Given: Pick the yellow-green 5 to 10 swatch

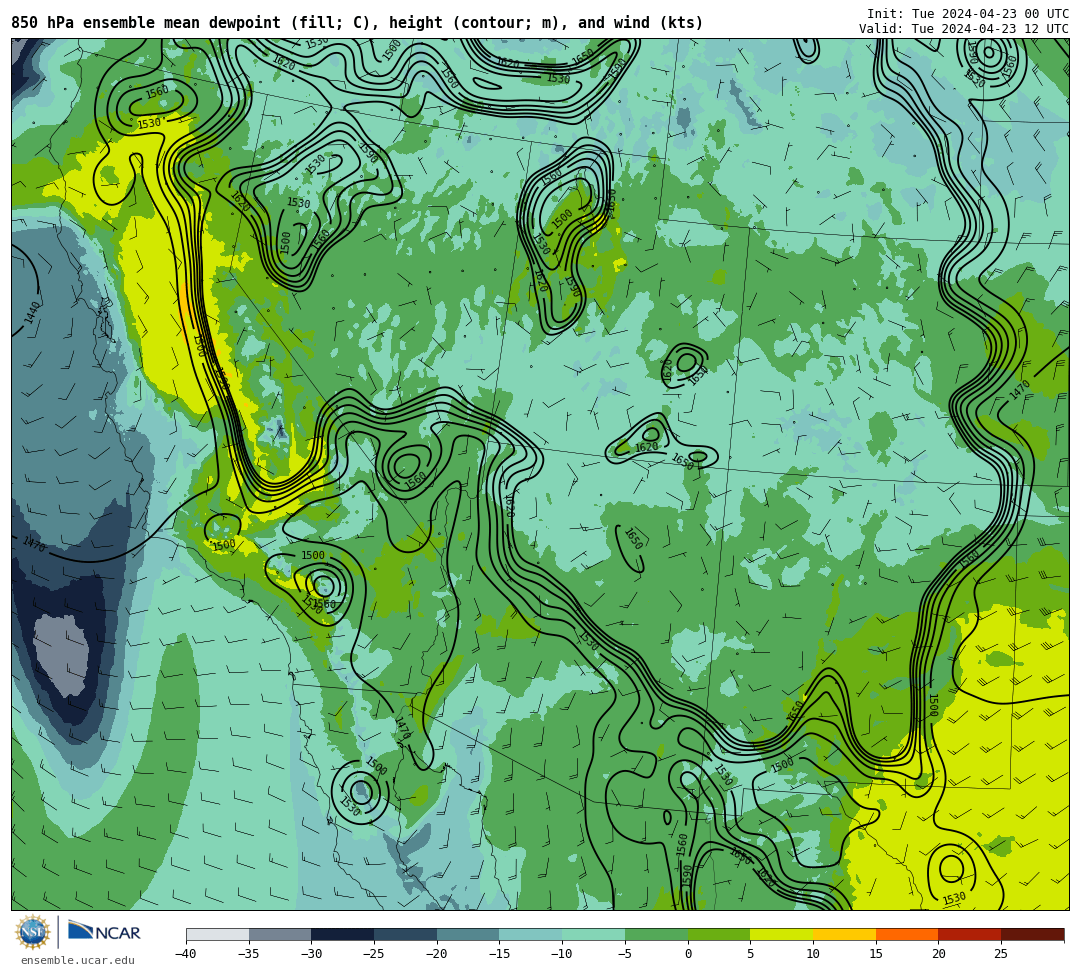Looking at the screenshot, I should (x=782, y=934).
